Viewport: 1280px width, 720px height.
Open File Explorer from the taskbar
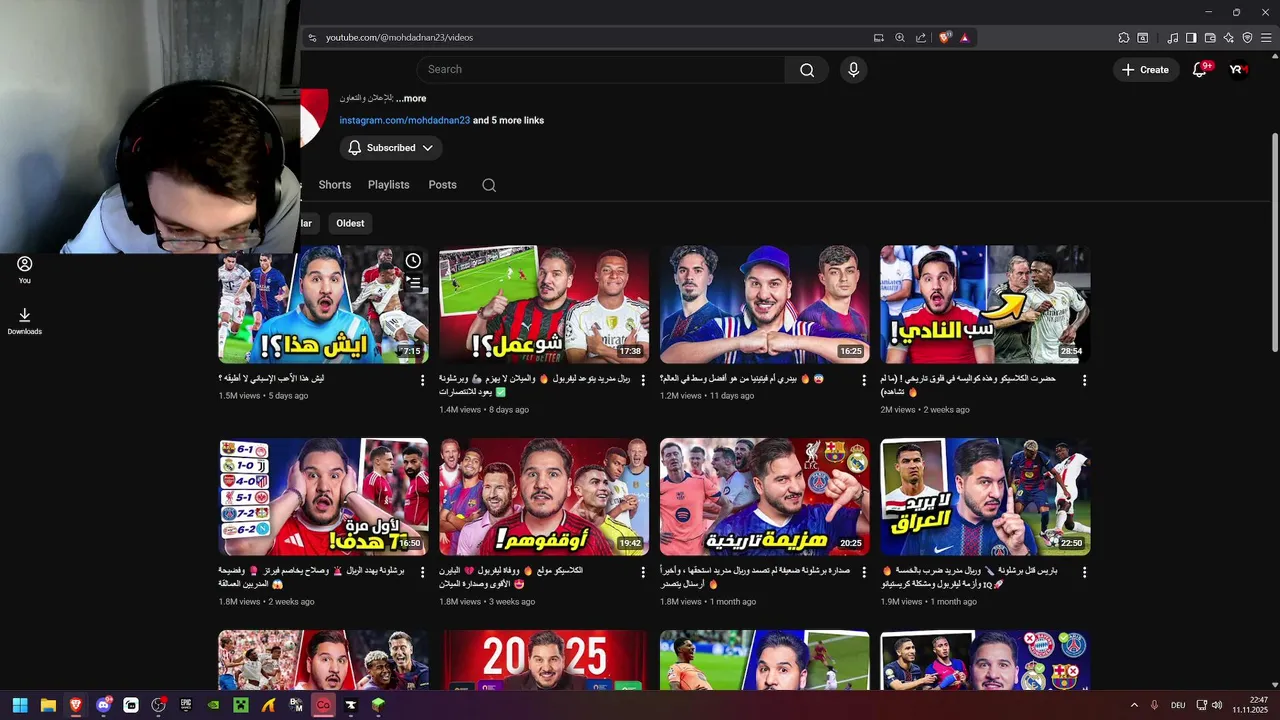48,705
